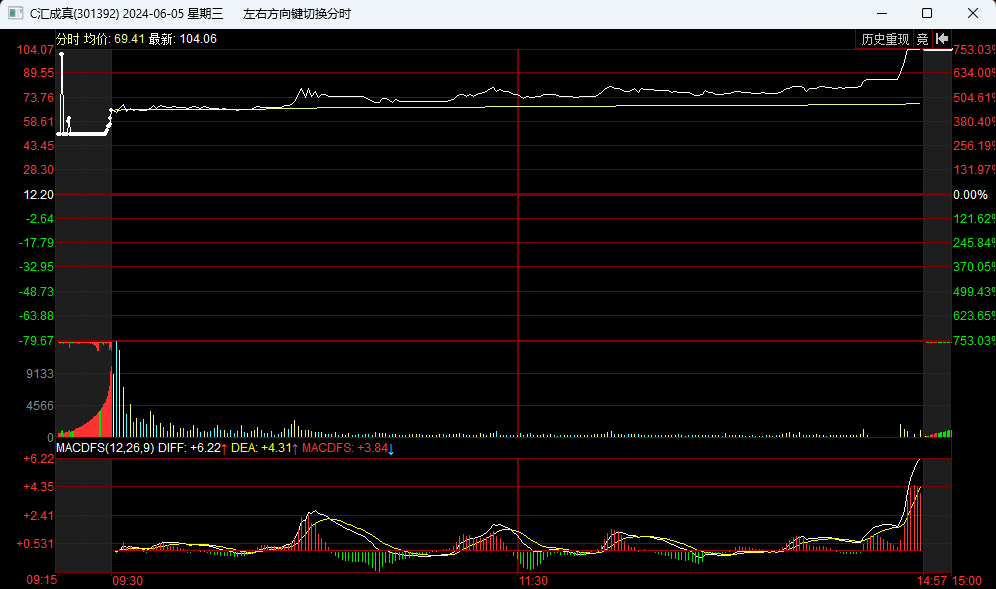Click the 均价 69.41 average price label
The height and width of the screenshot is (589, 996).
pos(114,39)
